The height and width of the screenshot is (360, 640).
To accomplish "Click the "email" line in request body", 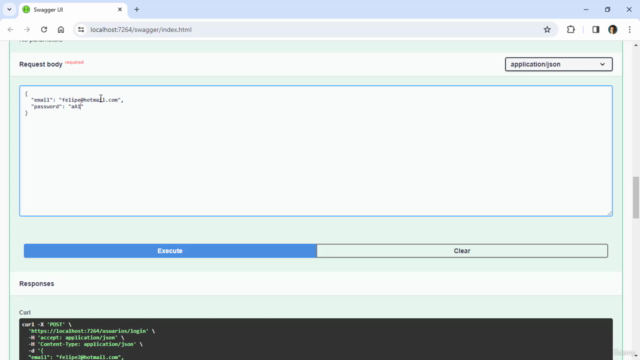I will point(77,100).
